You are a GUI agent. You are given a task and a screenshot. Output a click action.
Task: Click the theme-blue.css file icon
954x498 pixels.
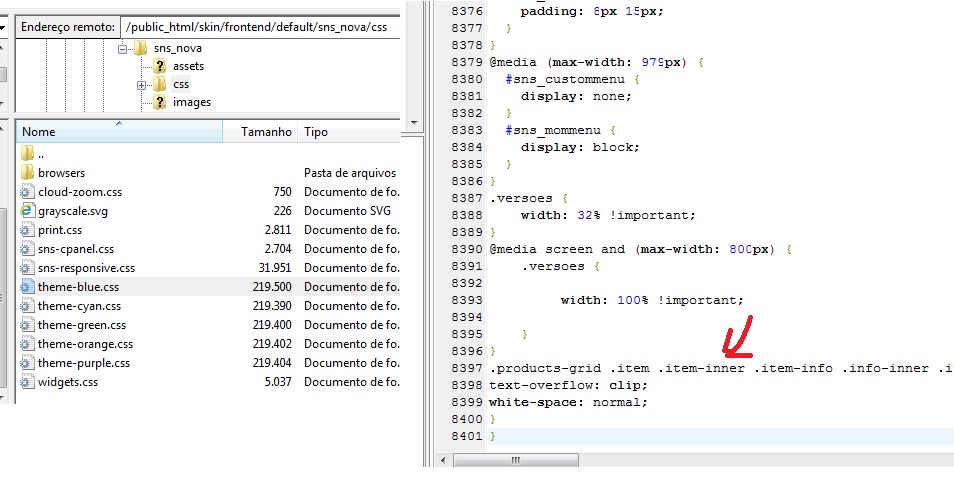(x=28, y=287)
